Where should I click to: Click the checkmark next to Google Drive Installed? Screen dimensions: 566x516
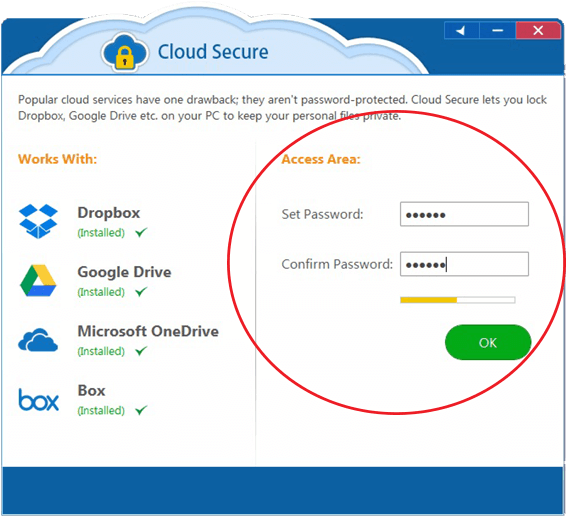141,291
